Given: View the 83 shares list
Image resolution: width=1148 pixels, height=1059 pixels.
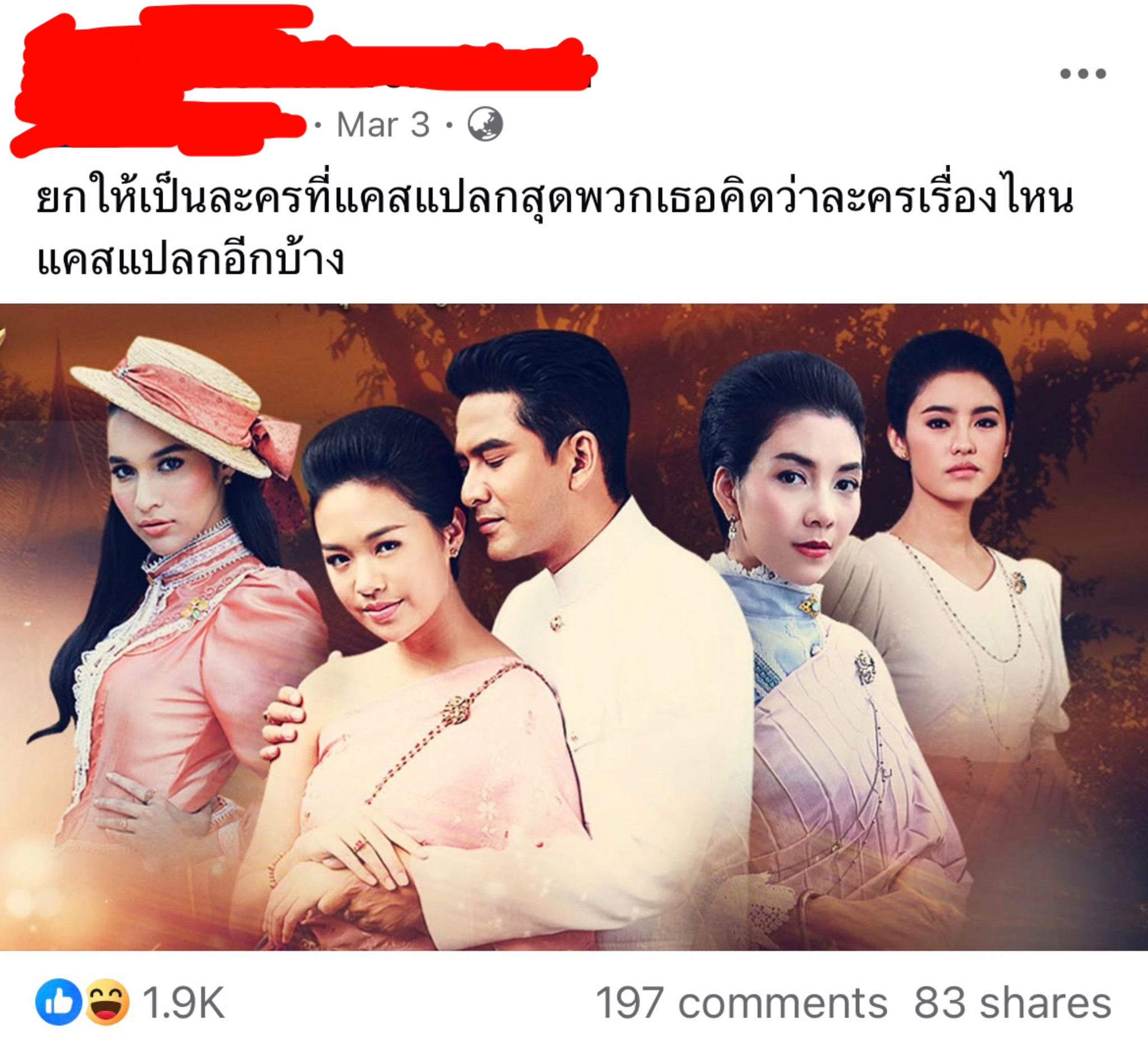Looking at the screenshot, I should [1013, 1003].
